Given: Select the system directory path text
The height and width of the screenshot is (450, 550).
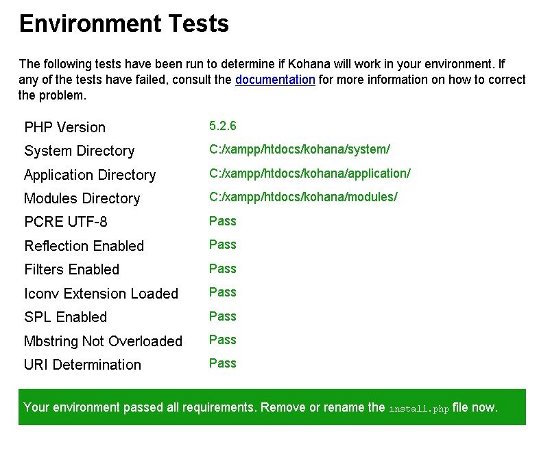Looking at the screenshot, I should [299, 150].
